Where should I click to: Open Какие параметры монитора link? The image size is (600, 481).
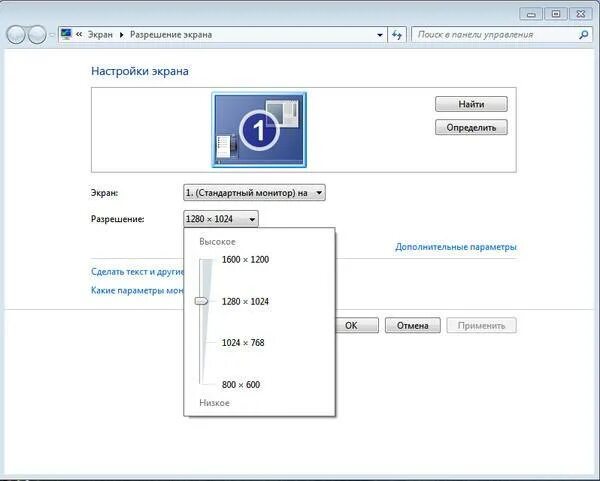(137, 290)
